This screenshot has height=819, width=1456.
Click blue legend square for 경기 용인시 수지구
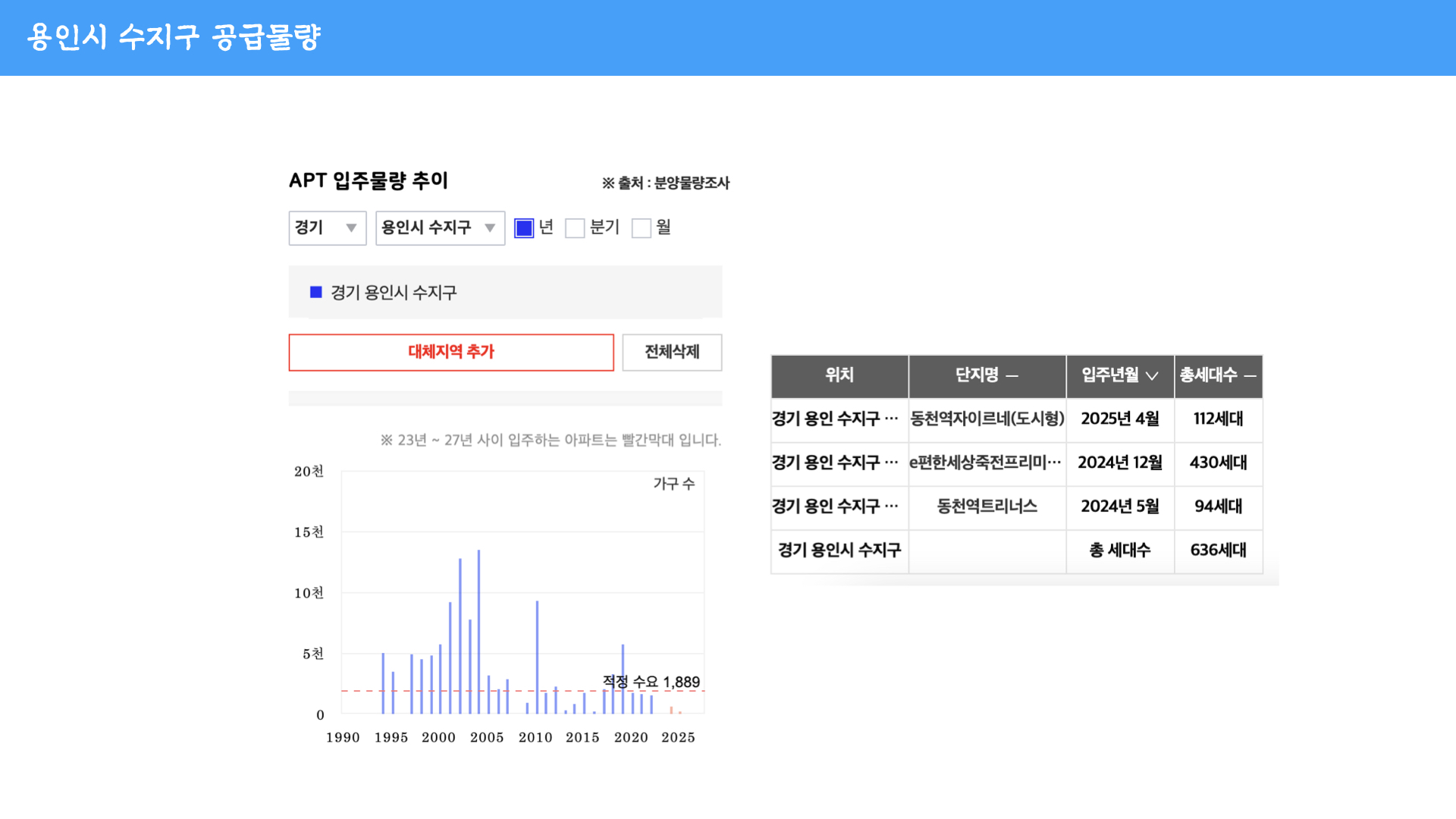[316, 293]
